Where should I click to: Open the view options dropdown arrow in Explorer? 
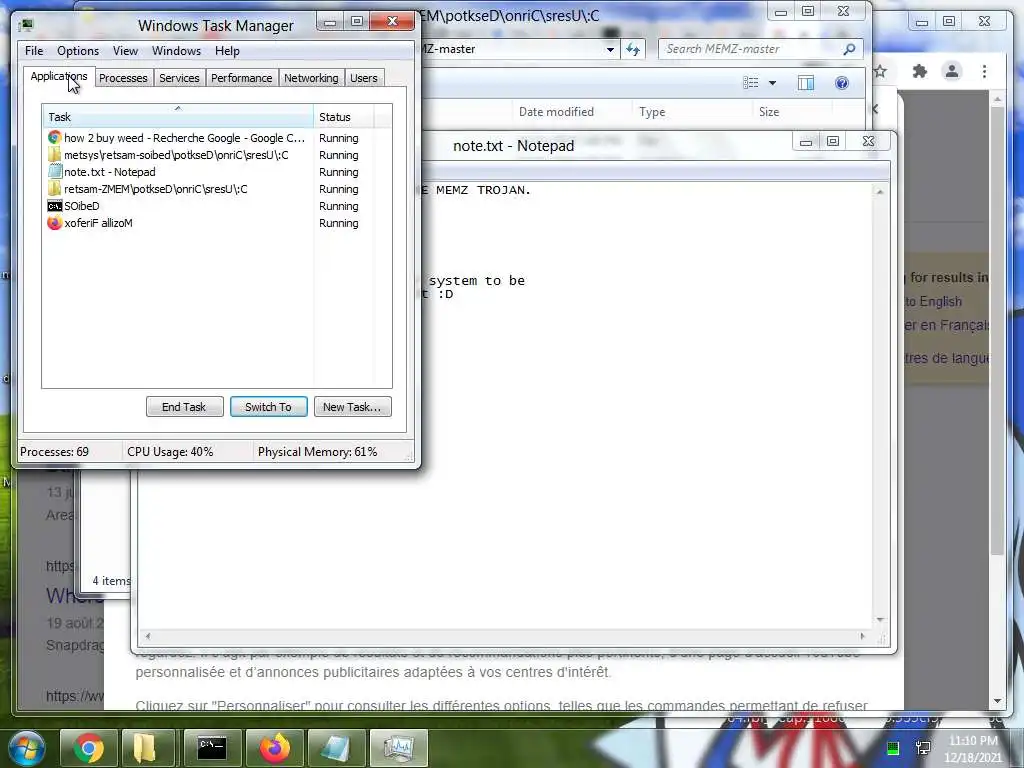(x=773, y=83)
